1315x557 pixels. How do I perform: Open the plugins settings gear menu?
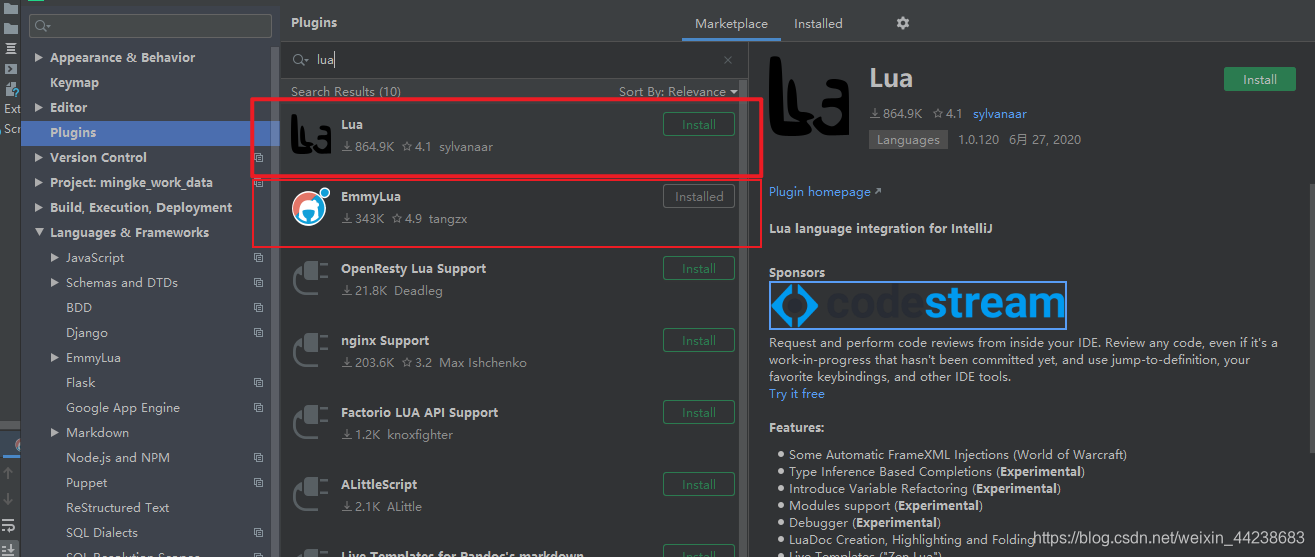(x=903, y=23)
